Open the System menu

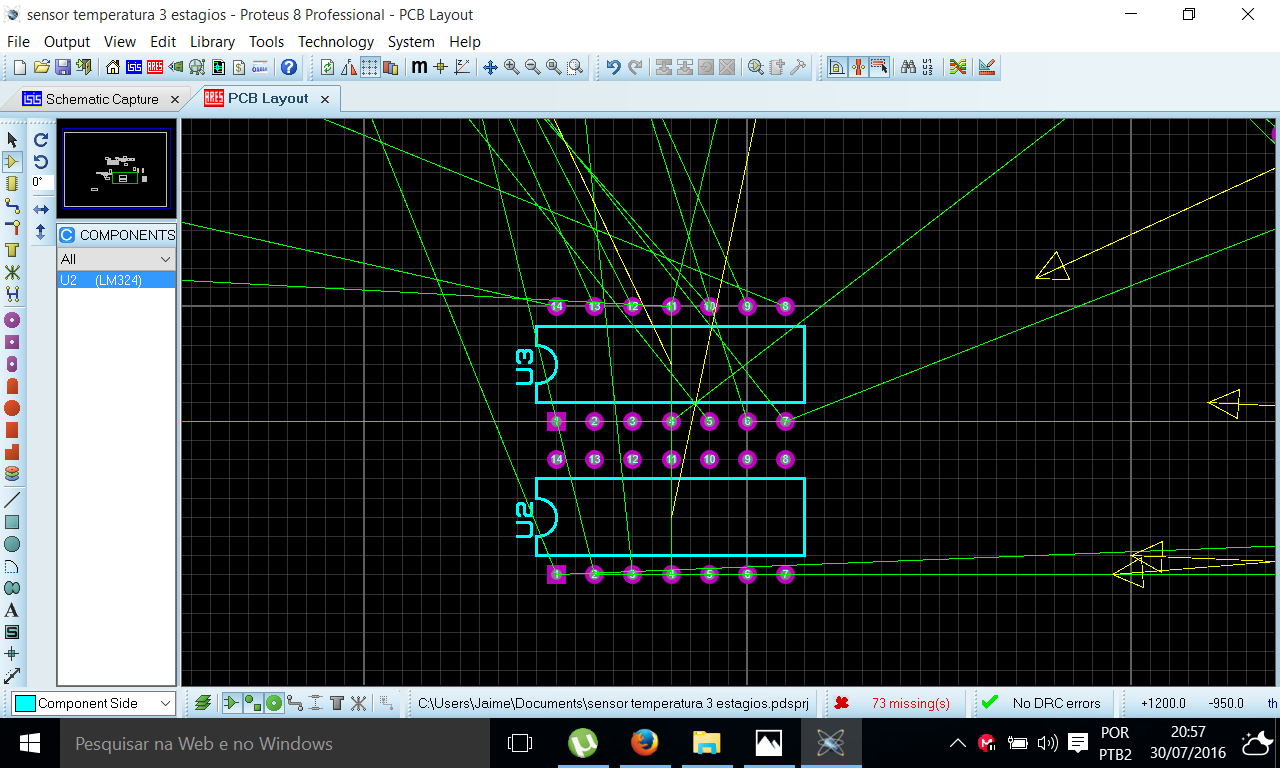411,42
